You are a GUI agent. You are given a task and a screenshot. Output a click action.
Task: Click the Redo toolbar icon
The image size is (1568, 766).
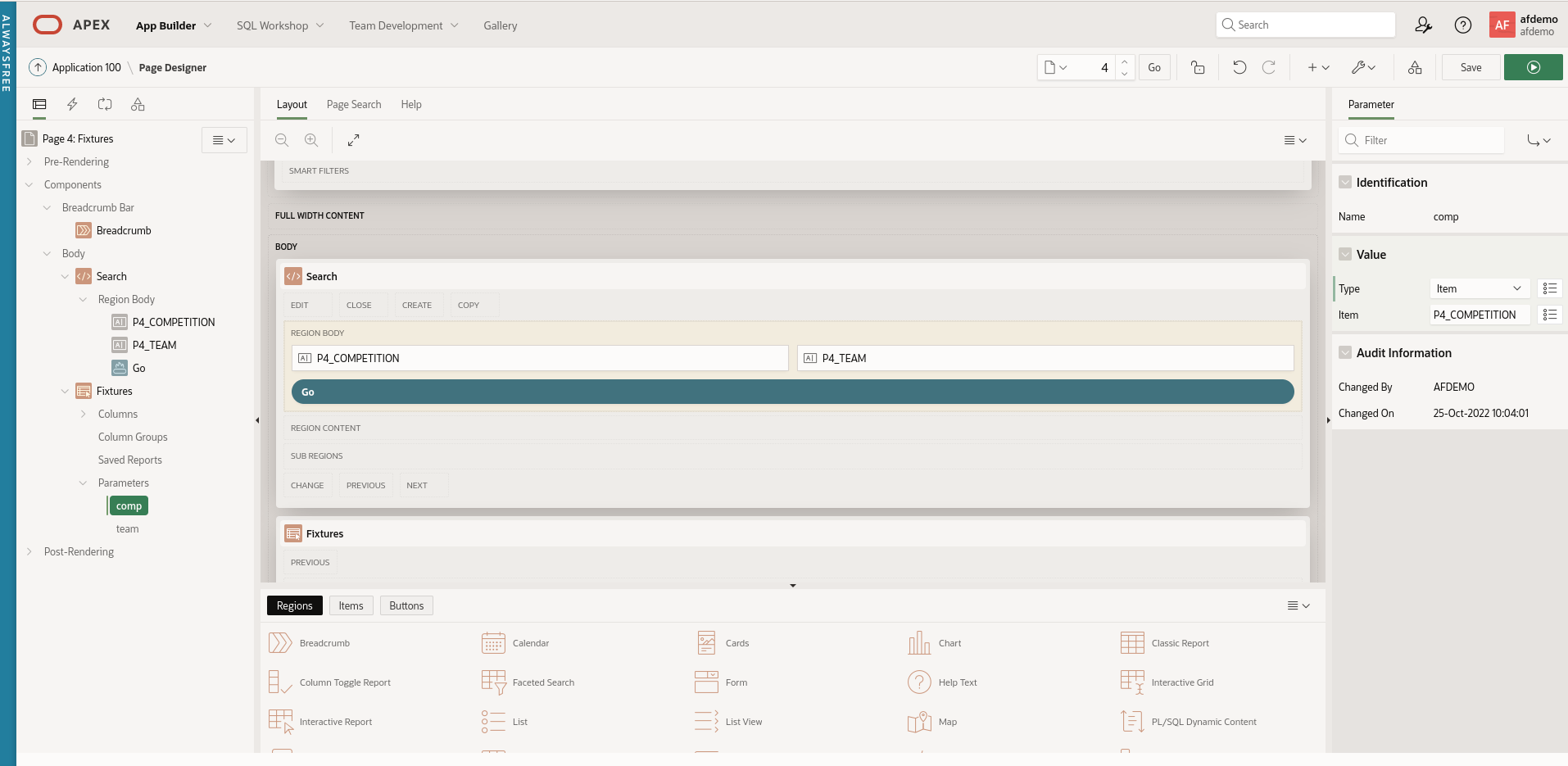(1269, 67)
